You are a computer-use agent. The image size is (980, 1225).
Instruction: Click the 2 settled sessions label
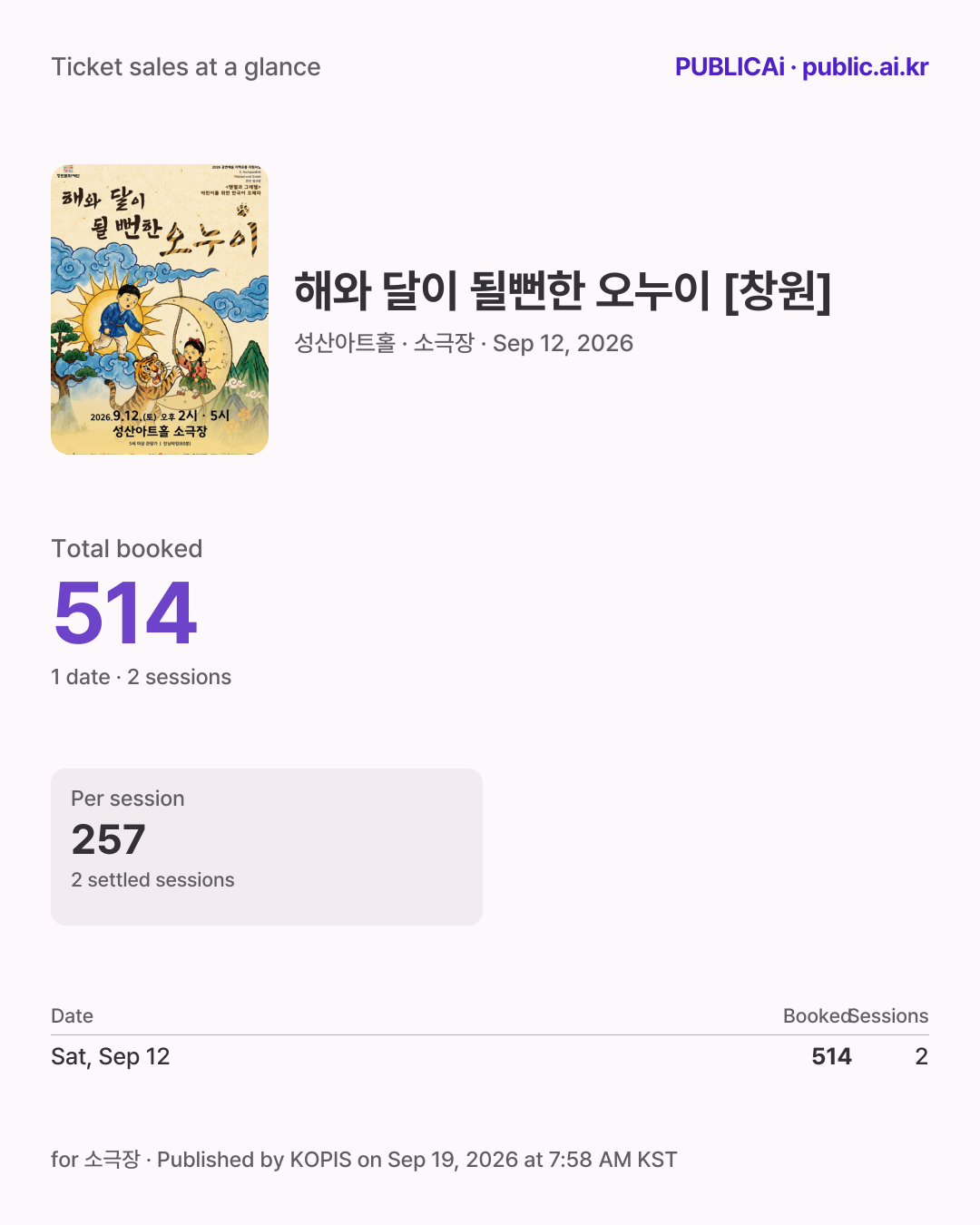point(152,880)
